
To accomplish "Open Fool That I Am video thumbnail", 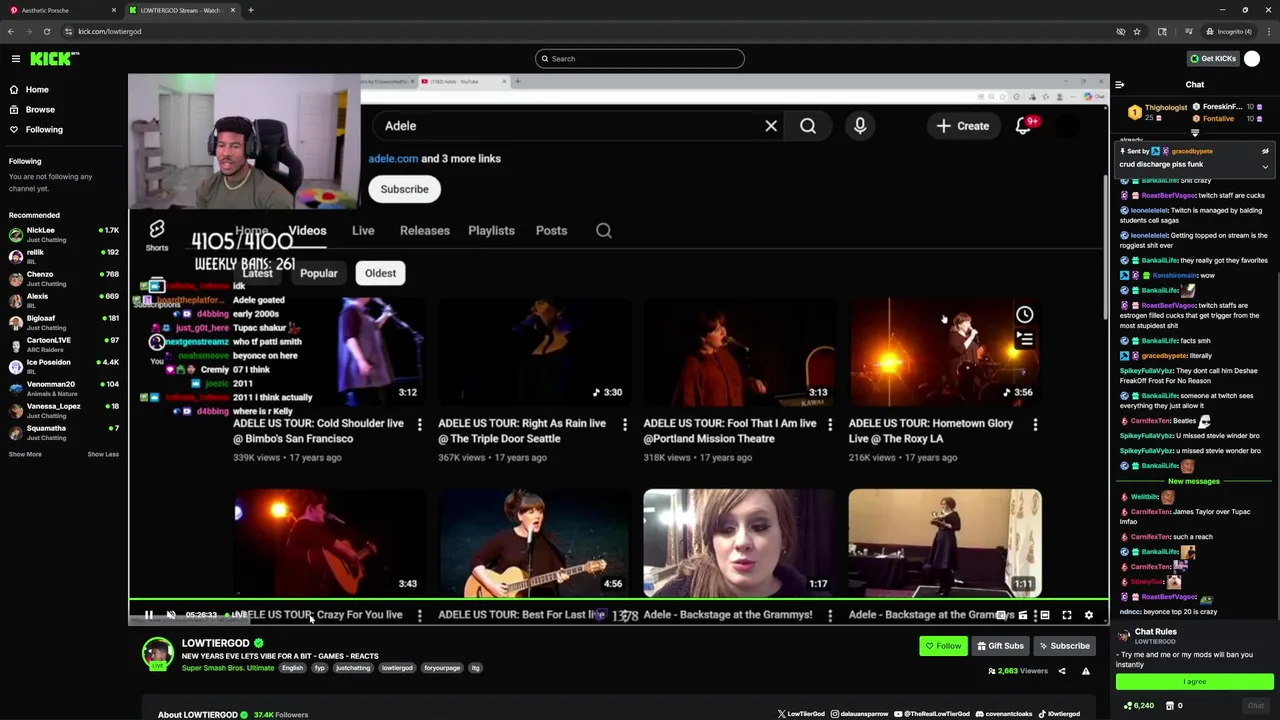I will point(739,352).
